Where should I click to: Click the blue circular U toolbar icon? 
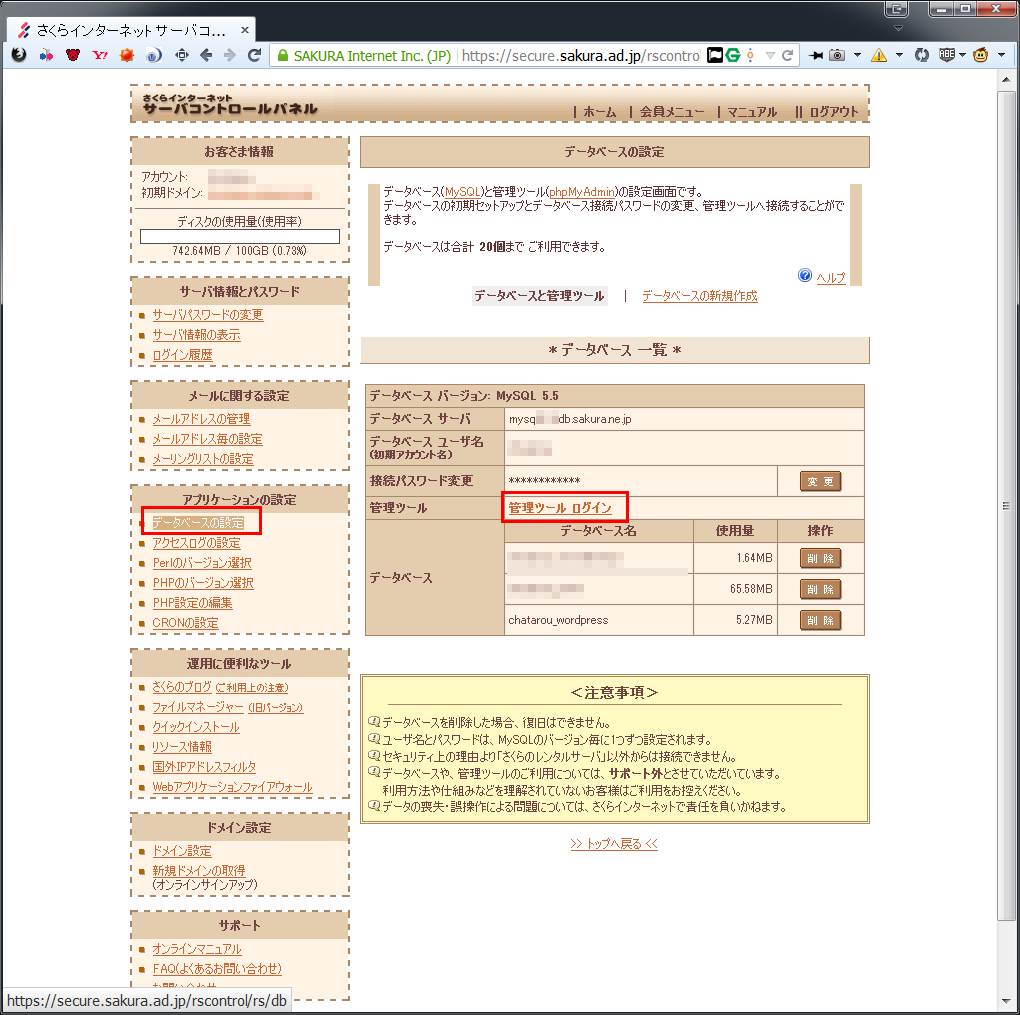[154, 55]
